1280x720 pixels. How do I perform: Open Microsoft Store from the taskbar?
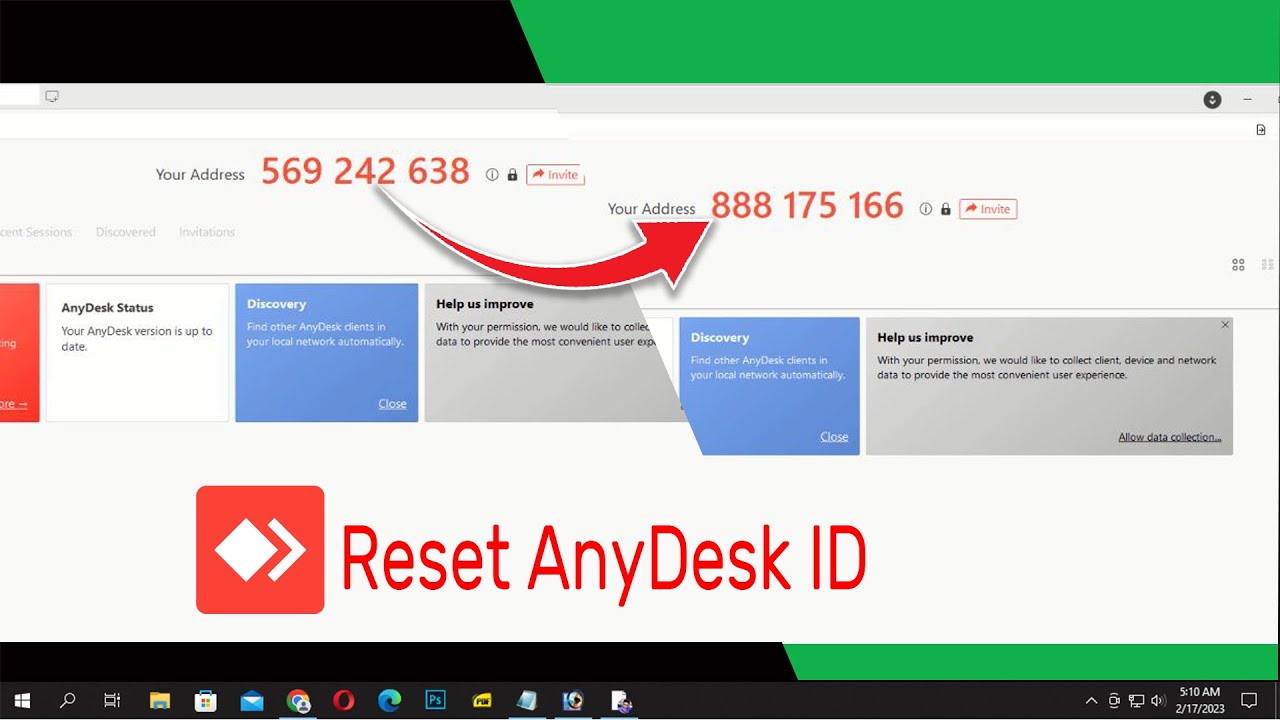206,700
